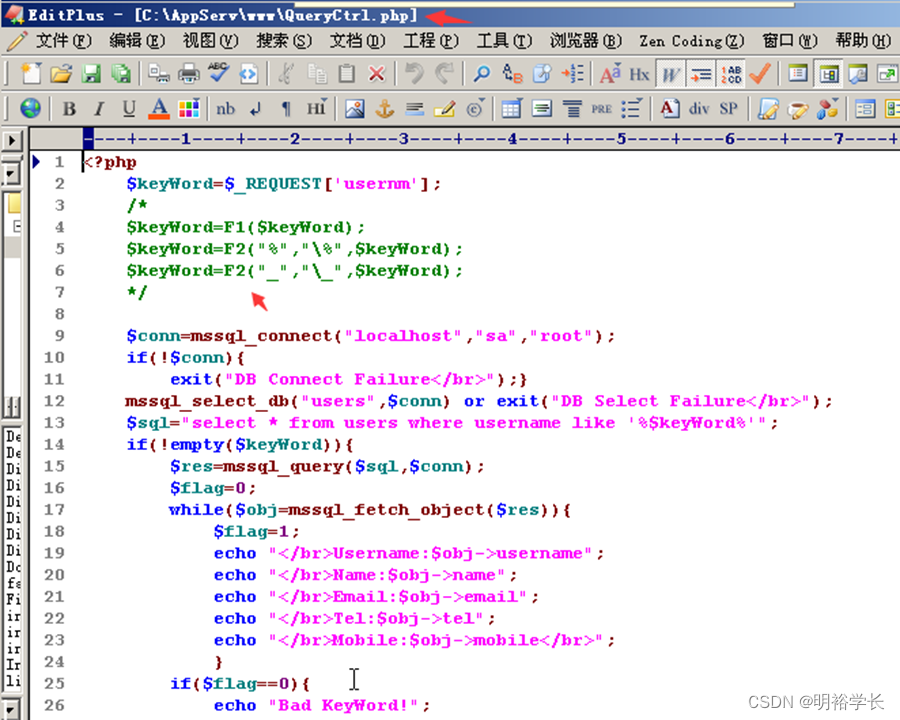Image resolution: width=900 pixels, height=720 pixels.
Task: Insert line break tag icon
Action: tap(256, 108)
